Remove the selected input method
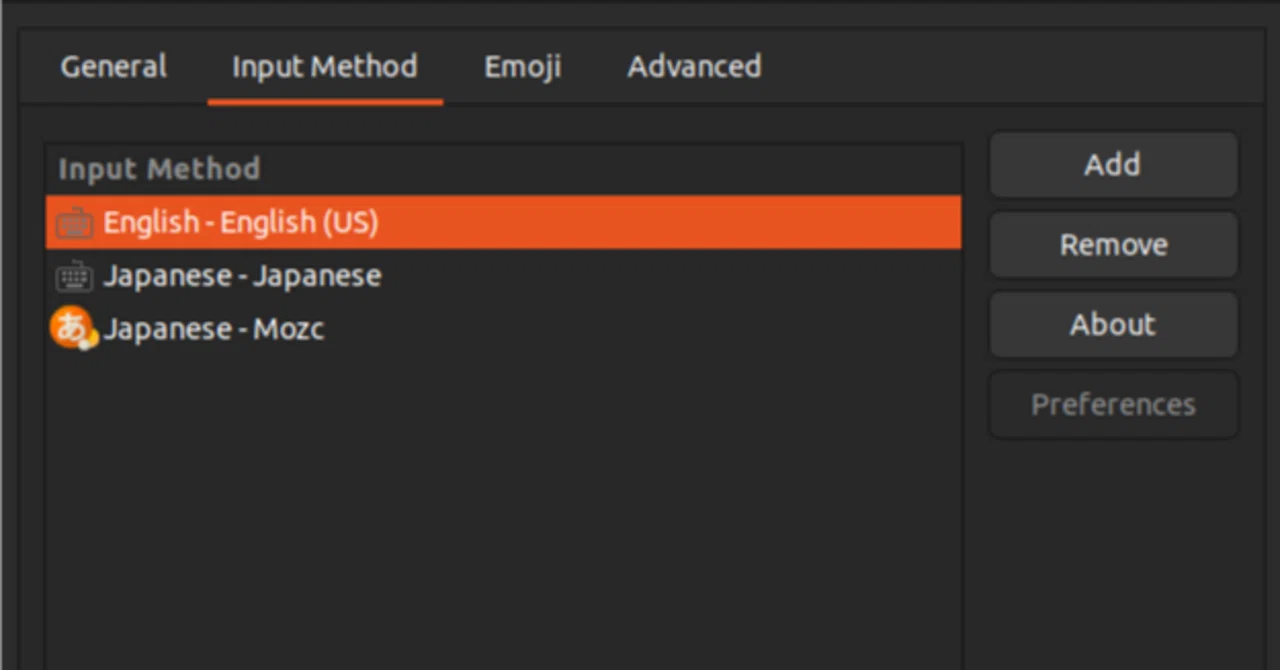1280x670 pixels. point(1113,245)
